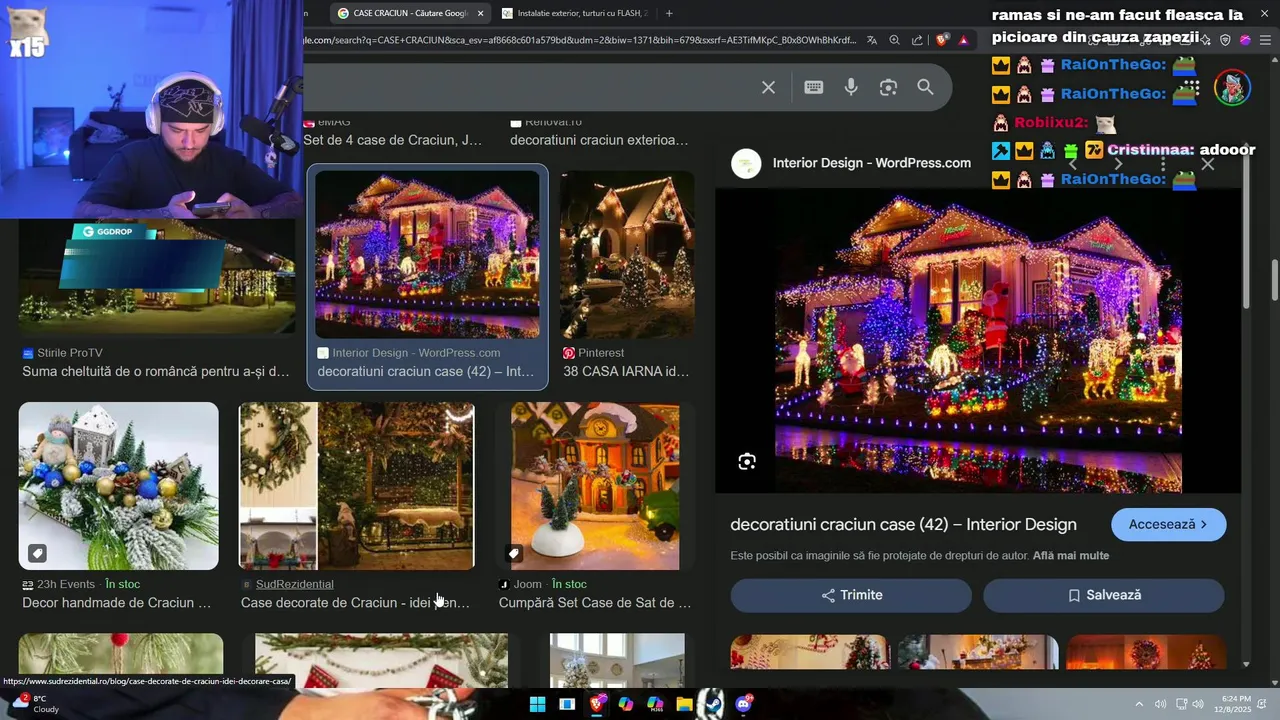Click the browser address bar URL

click(580, 40)
